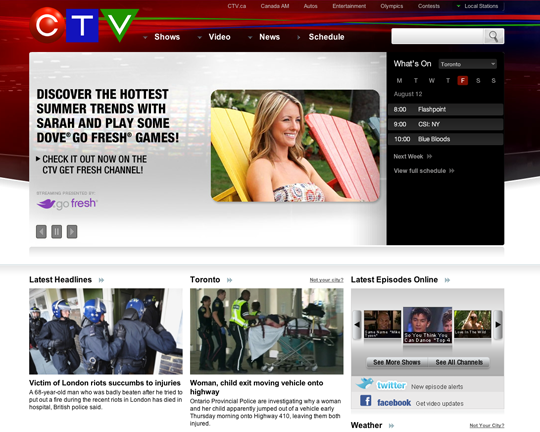Click the London riots police photo
Image resolution: width=540 pixels, height=432 pixels.
tap(106, 331)
